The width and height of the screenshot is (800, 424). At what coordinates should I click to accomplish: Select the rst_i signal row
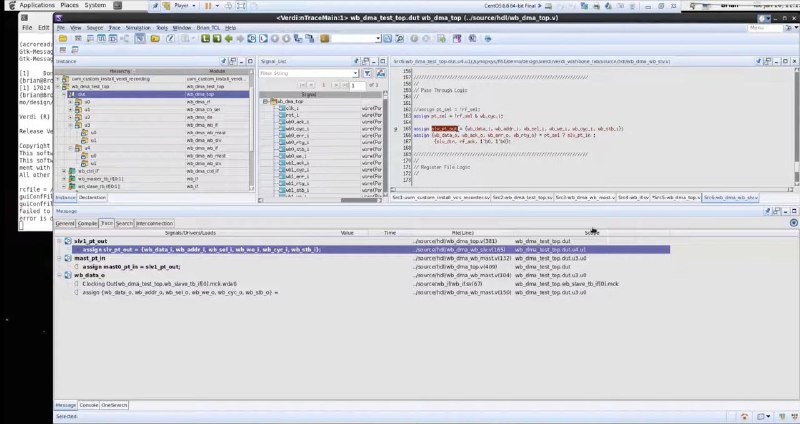coord(320,115)
